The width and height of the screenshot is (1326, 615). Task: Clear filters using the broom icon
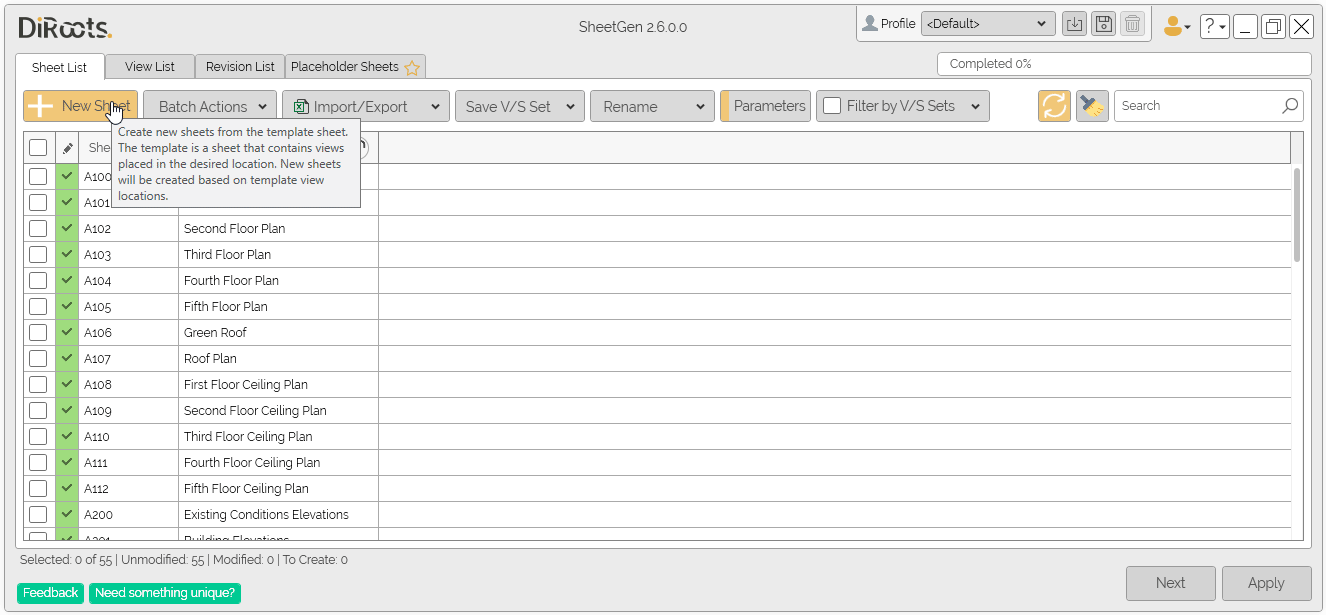point(1091,105)
